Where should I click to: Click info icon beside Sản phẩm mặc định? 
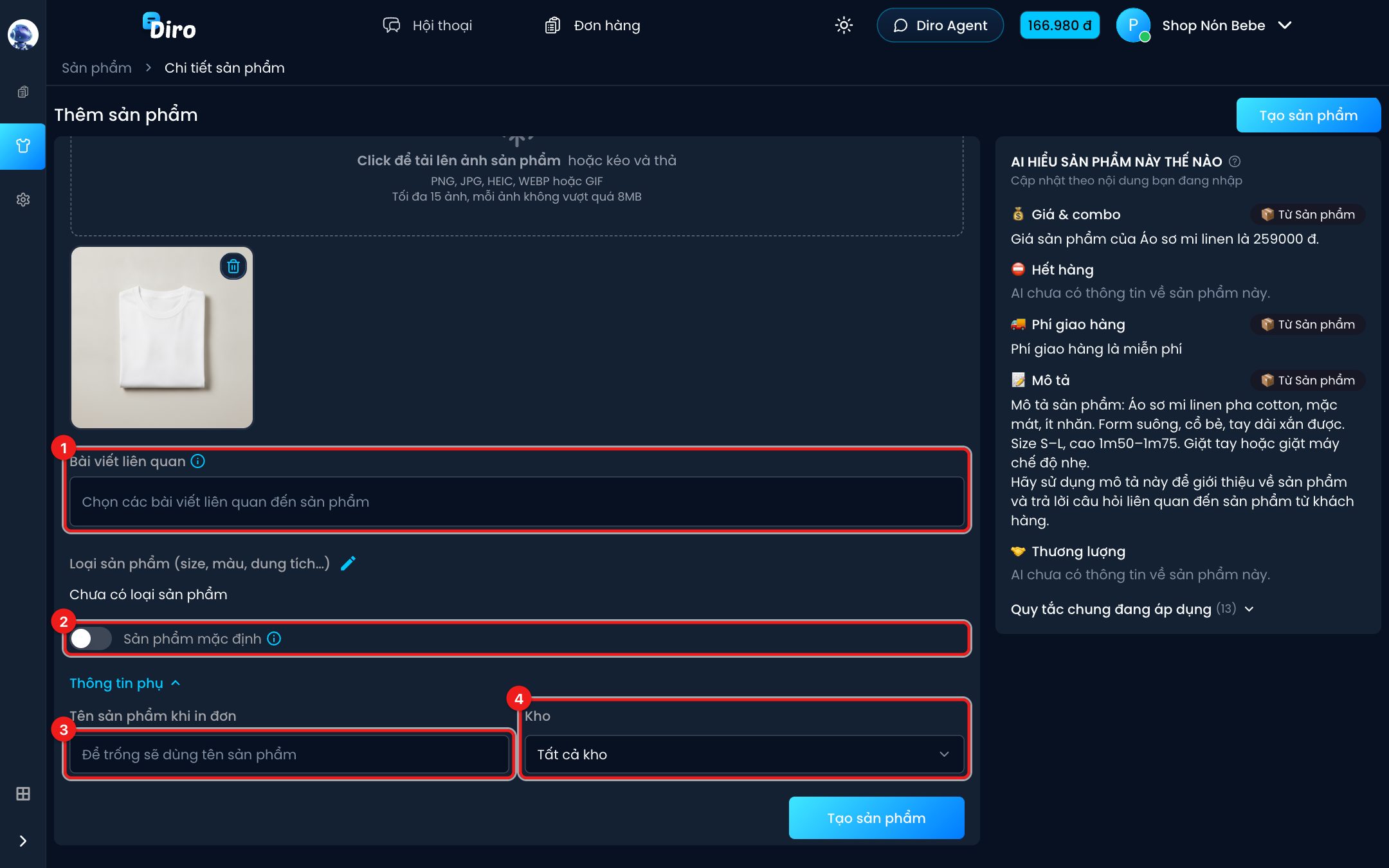(274, 638)
